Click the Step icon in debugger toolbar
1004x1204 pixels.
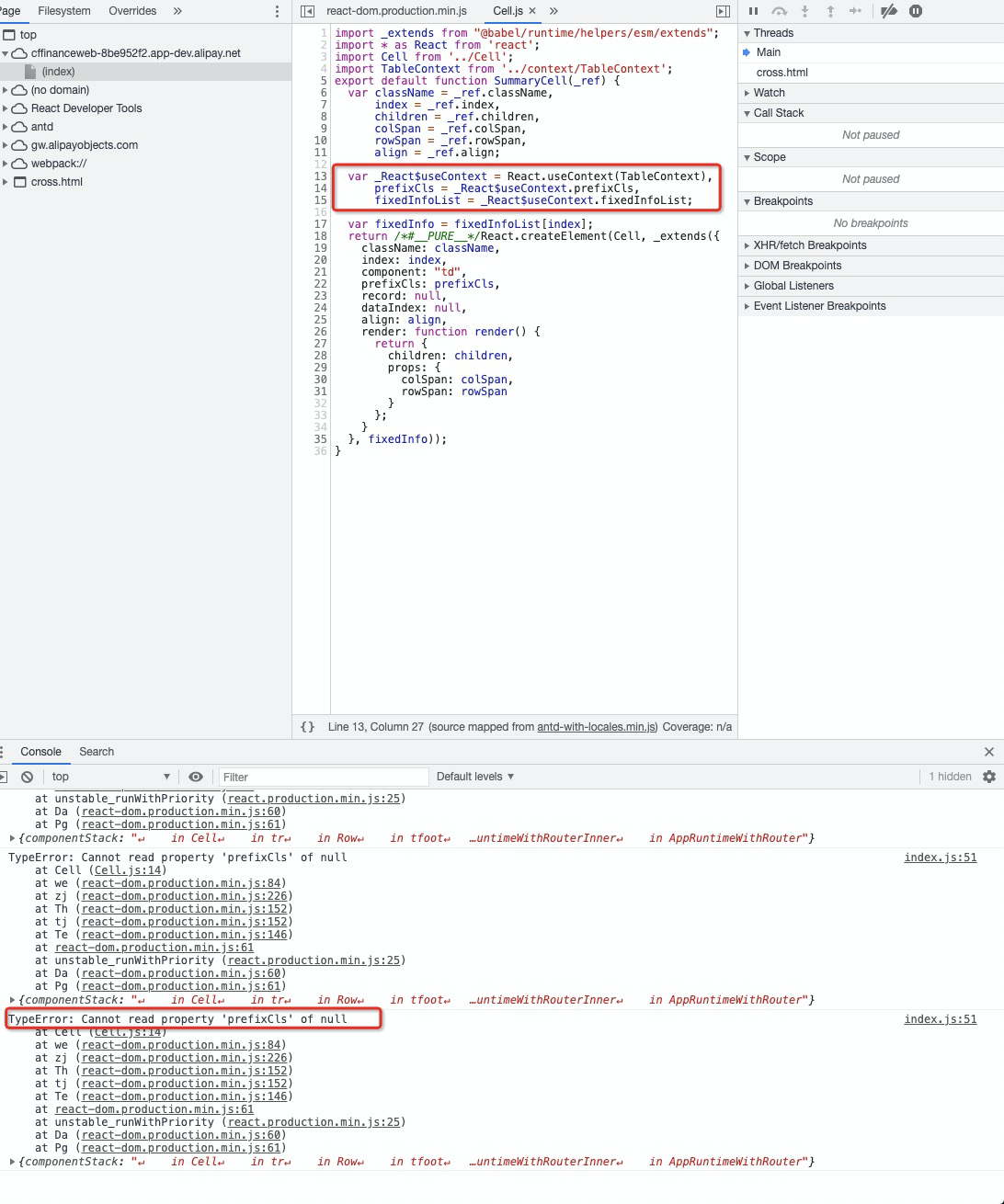[855, 11]
